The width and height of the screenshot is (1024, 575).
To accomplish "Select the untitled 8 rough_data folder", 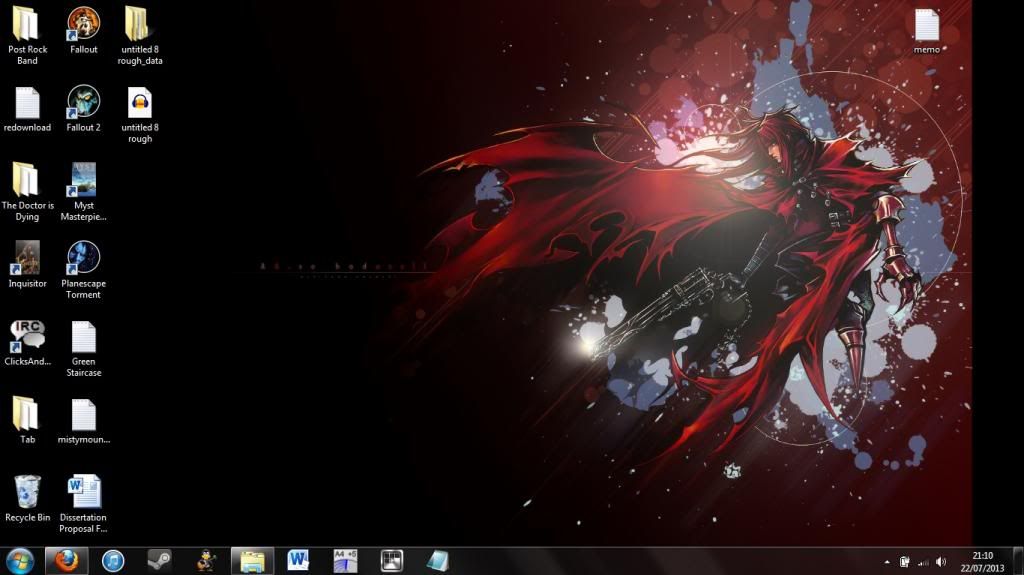I will pyautogui.click(x=140, y=35).
